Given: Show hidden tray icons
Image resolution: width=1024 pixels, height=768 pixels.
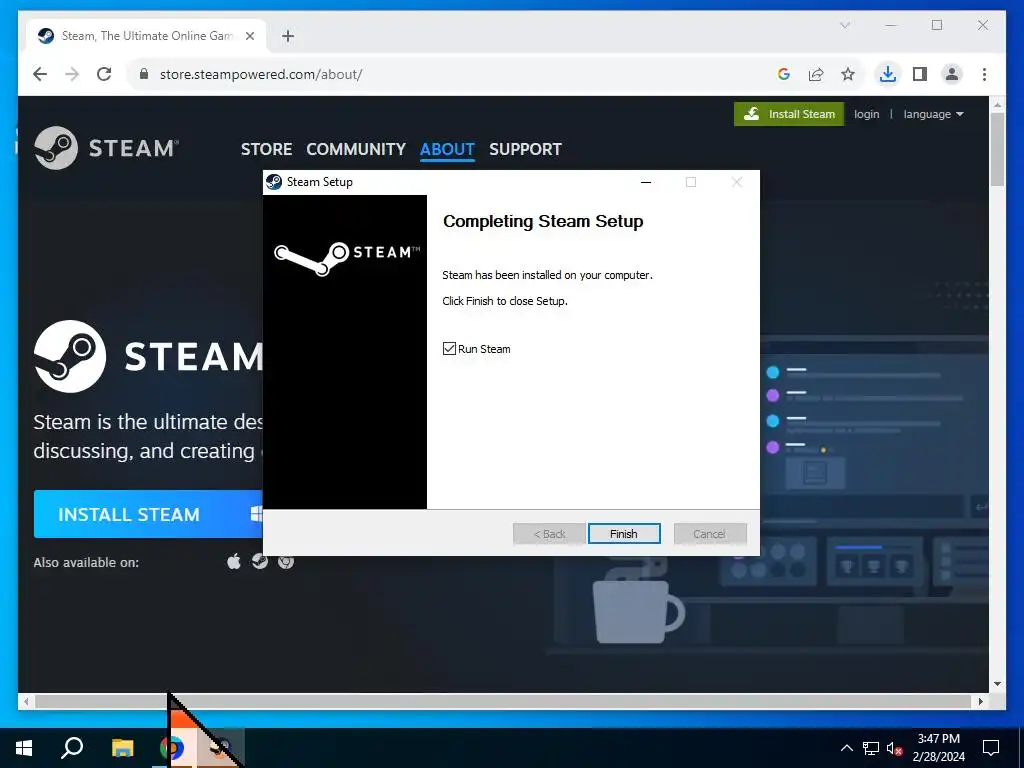Looking at the screenshot, I should pyautogui.click(x=846, y=748).
